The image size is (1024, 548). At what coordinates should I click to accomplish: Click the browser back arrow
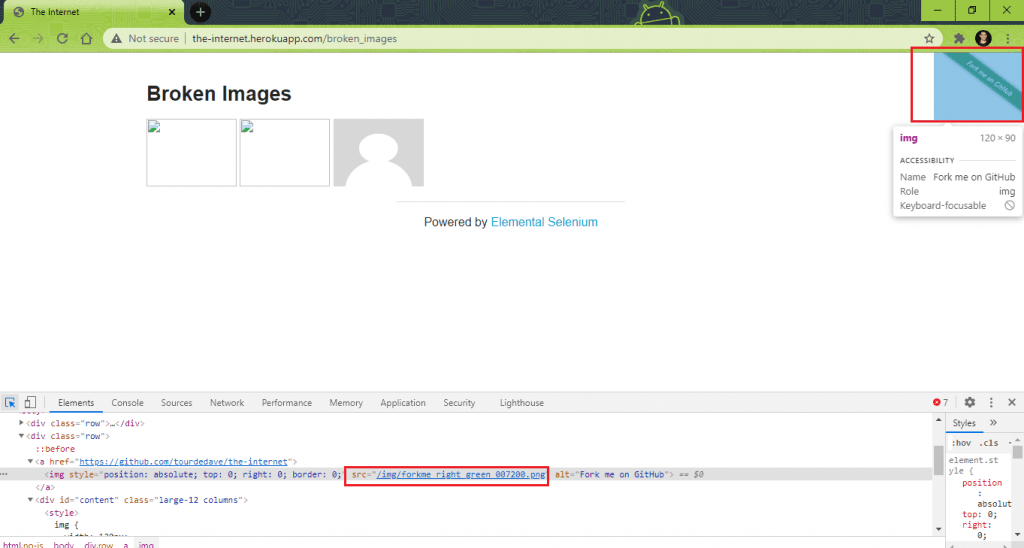click(14, 39)
